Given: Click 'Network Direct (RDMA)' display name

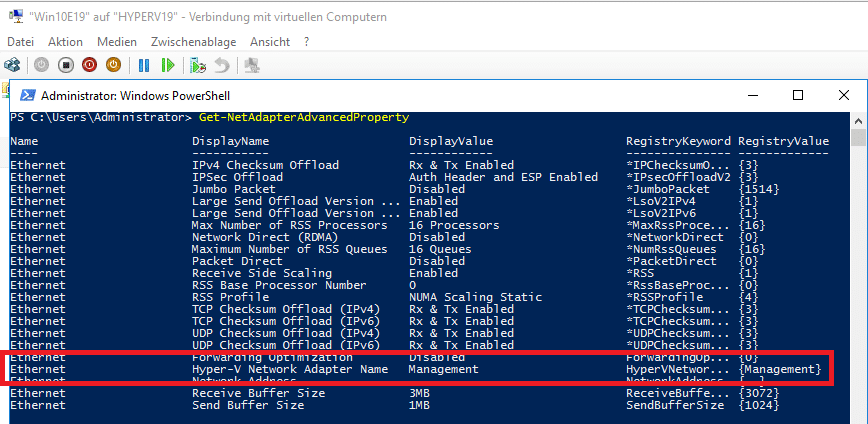Looking at the screenshot, I should pyautogui.click(x=265, y=237).
